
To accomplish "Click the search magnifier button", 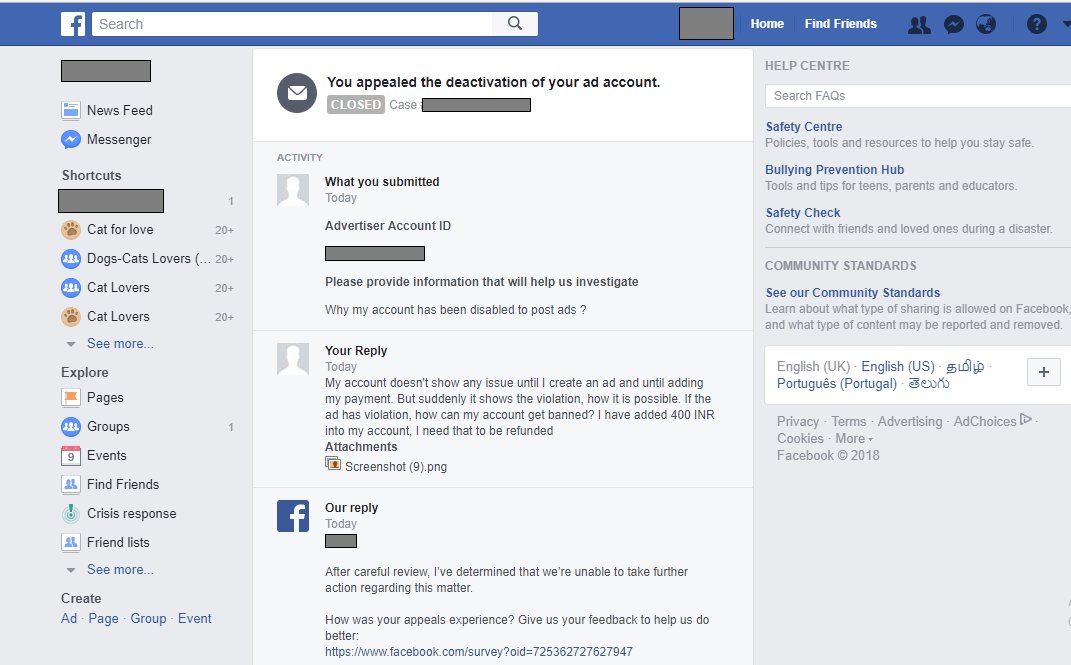I will pos(515,24).
